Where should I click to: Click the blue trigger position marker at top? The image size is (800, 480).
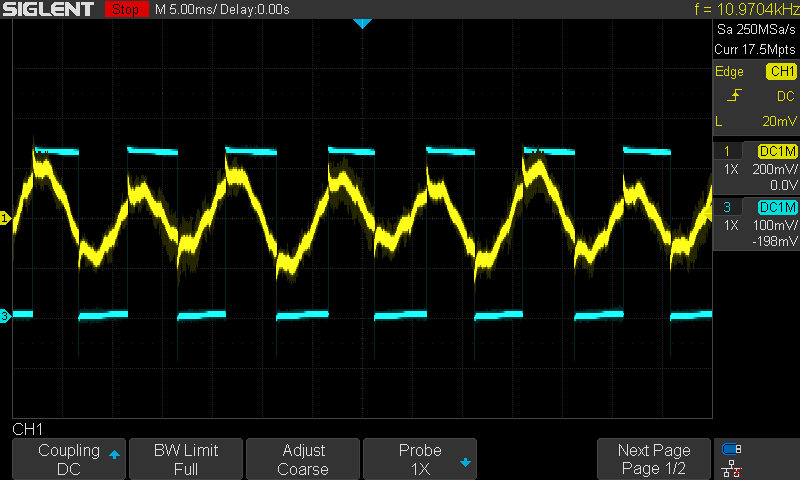(x=362, y=23)
